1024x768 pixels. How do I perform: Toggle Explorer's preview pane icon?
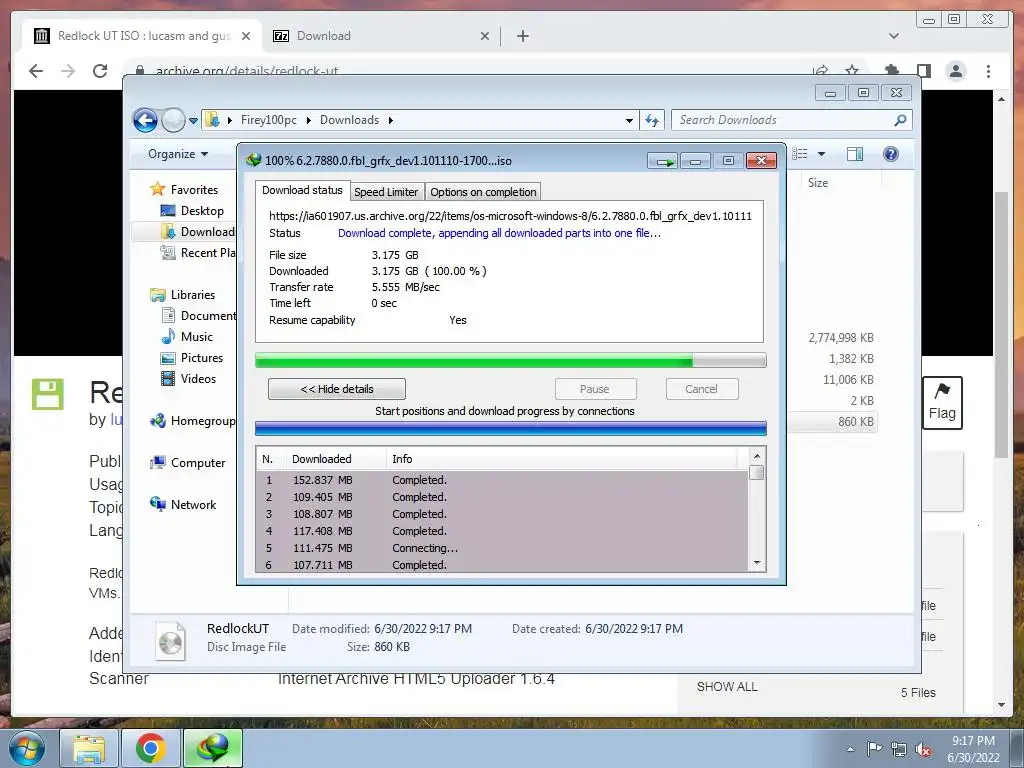pos(855,154)
